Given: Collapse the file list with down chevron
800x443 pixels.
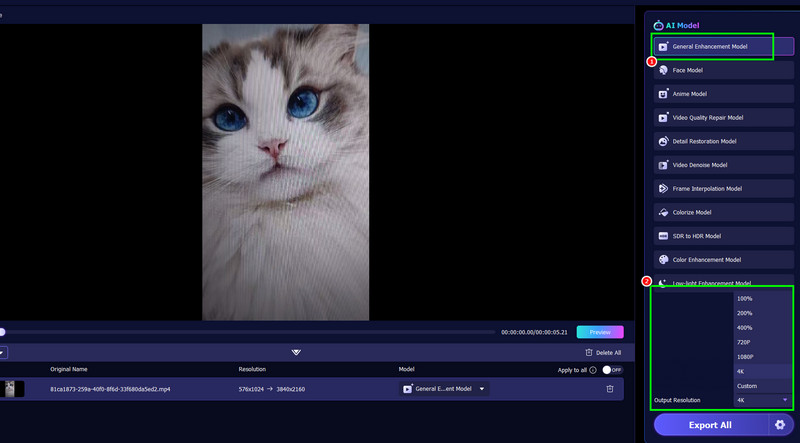Looking at the screenshot, I should [296, 353].
